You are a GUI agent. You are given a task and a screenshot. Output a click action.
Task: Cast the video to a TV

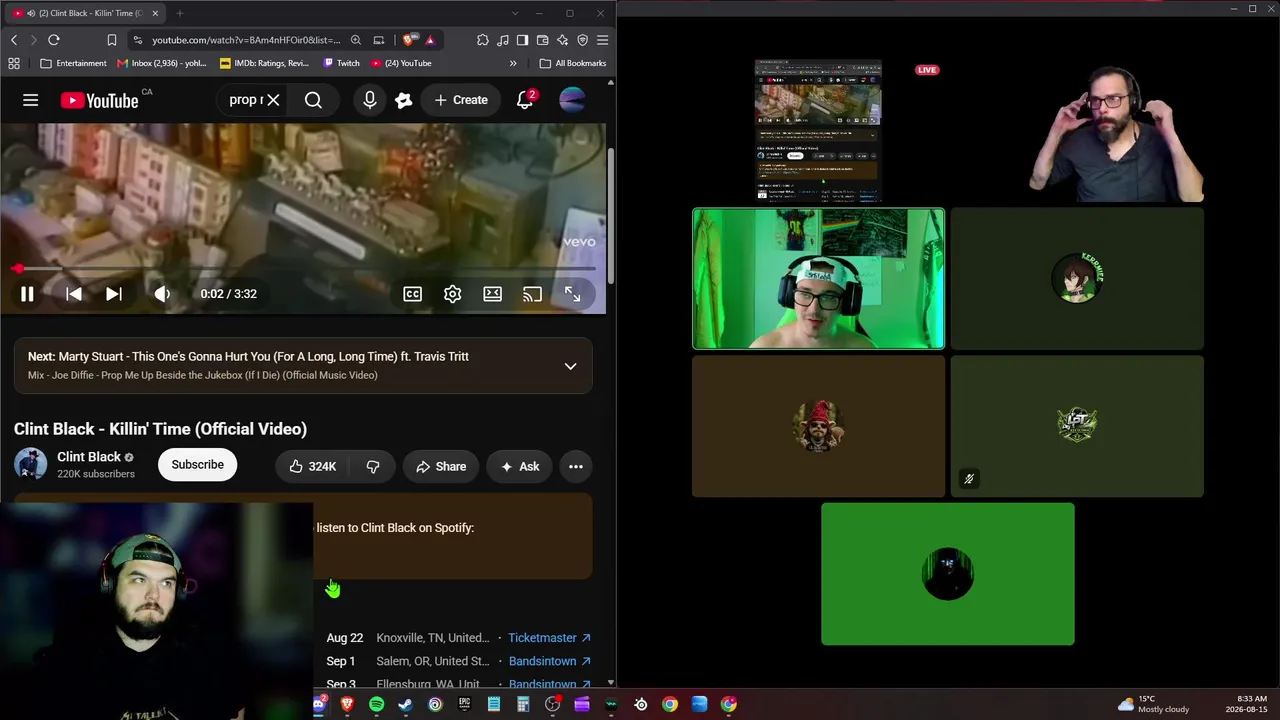coord(532,294)
